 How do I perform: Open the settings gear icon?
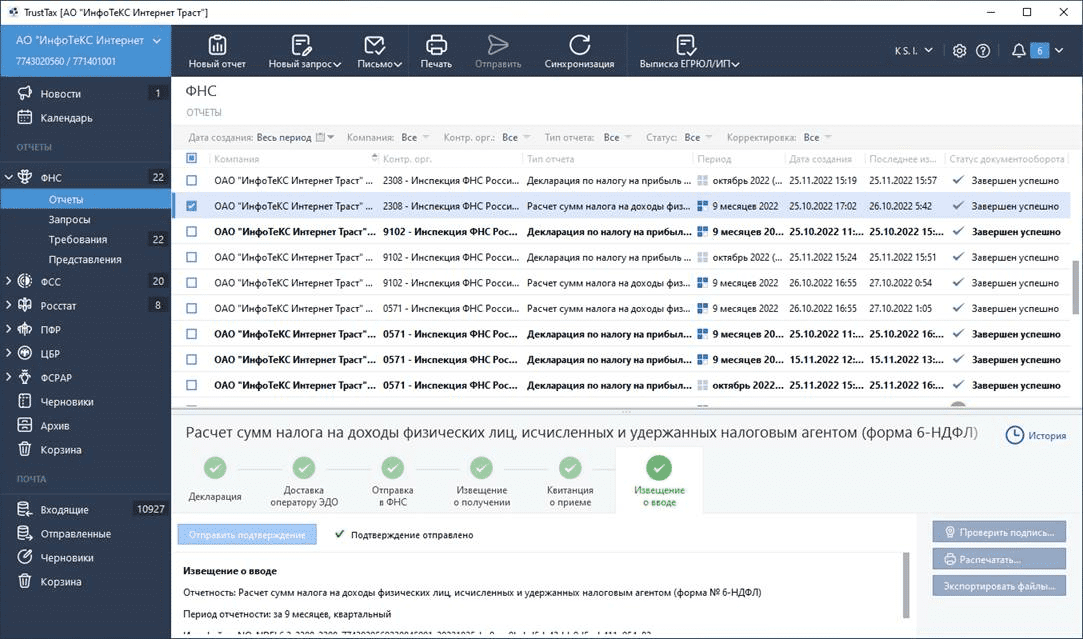[x=959, y=51]
